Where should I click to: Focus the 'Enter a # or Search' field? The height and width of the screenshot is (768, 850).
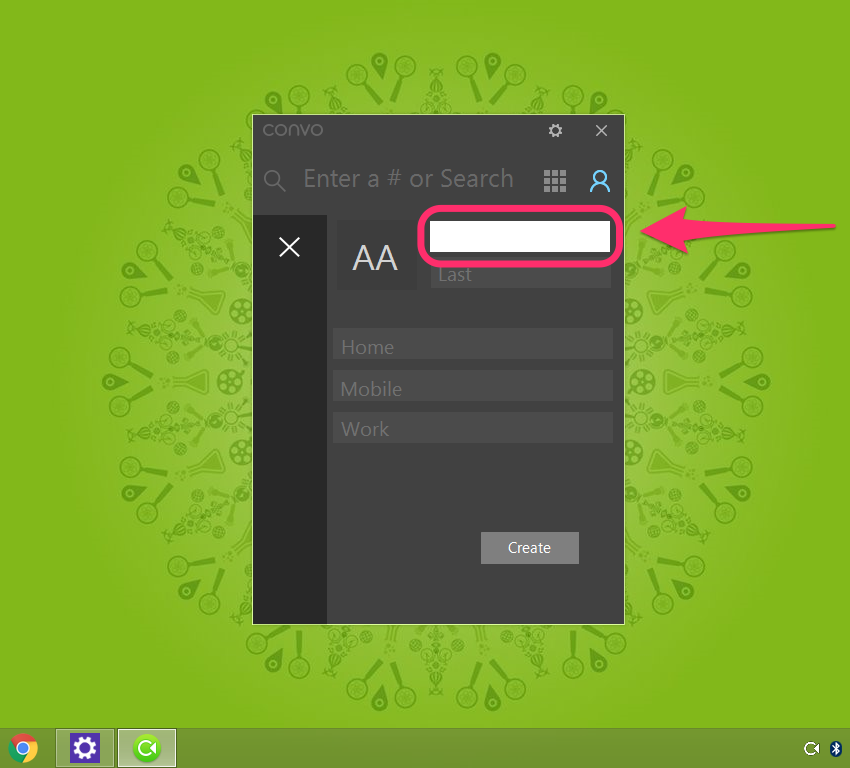click(x=408, y=179)
